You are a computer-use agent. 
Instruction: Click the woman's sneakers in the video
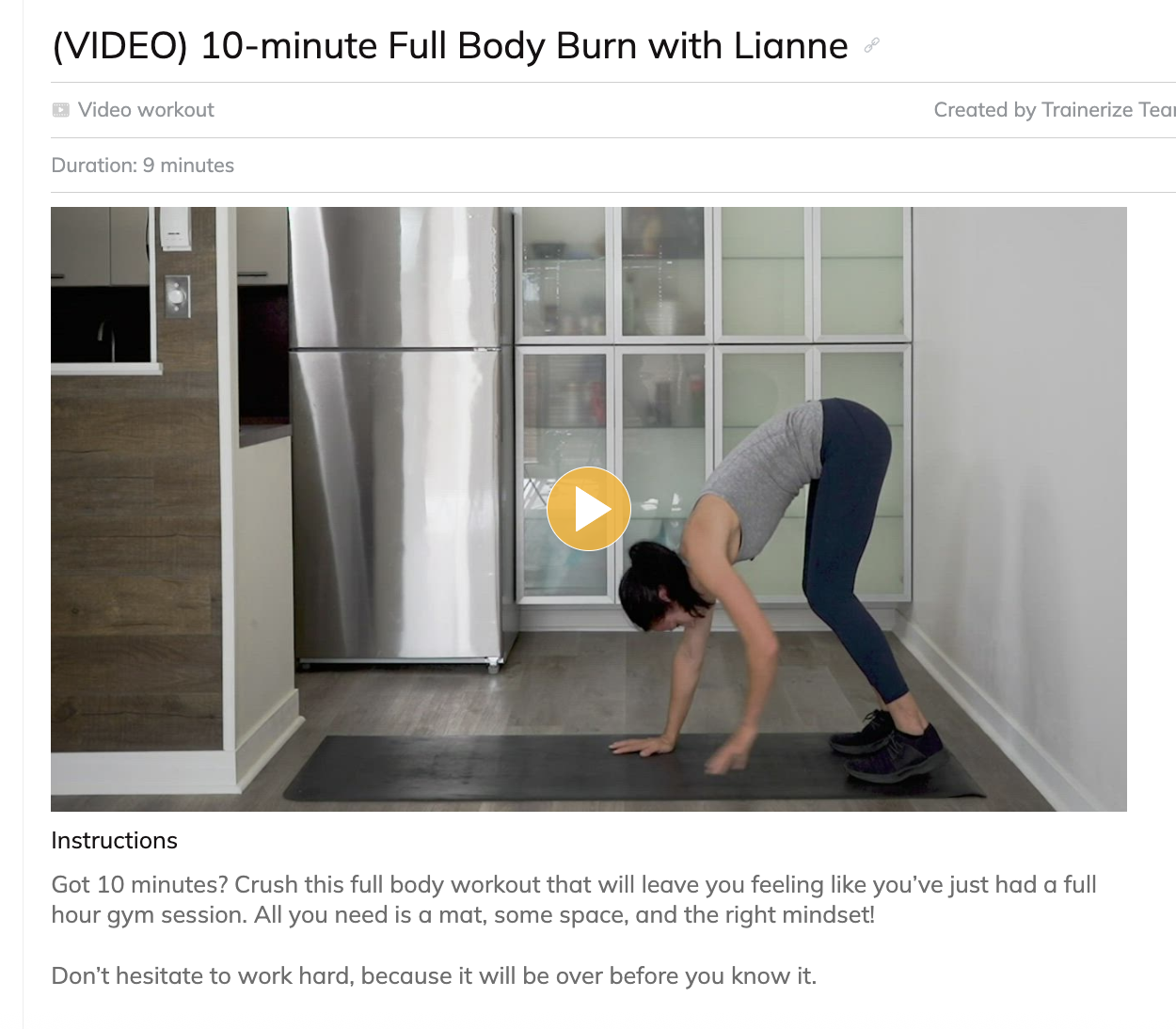[x=889, y=745]
